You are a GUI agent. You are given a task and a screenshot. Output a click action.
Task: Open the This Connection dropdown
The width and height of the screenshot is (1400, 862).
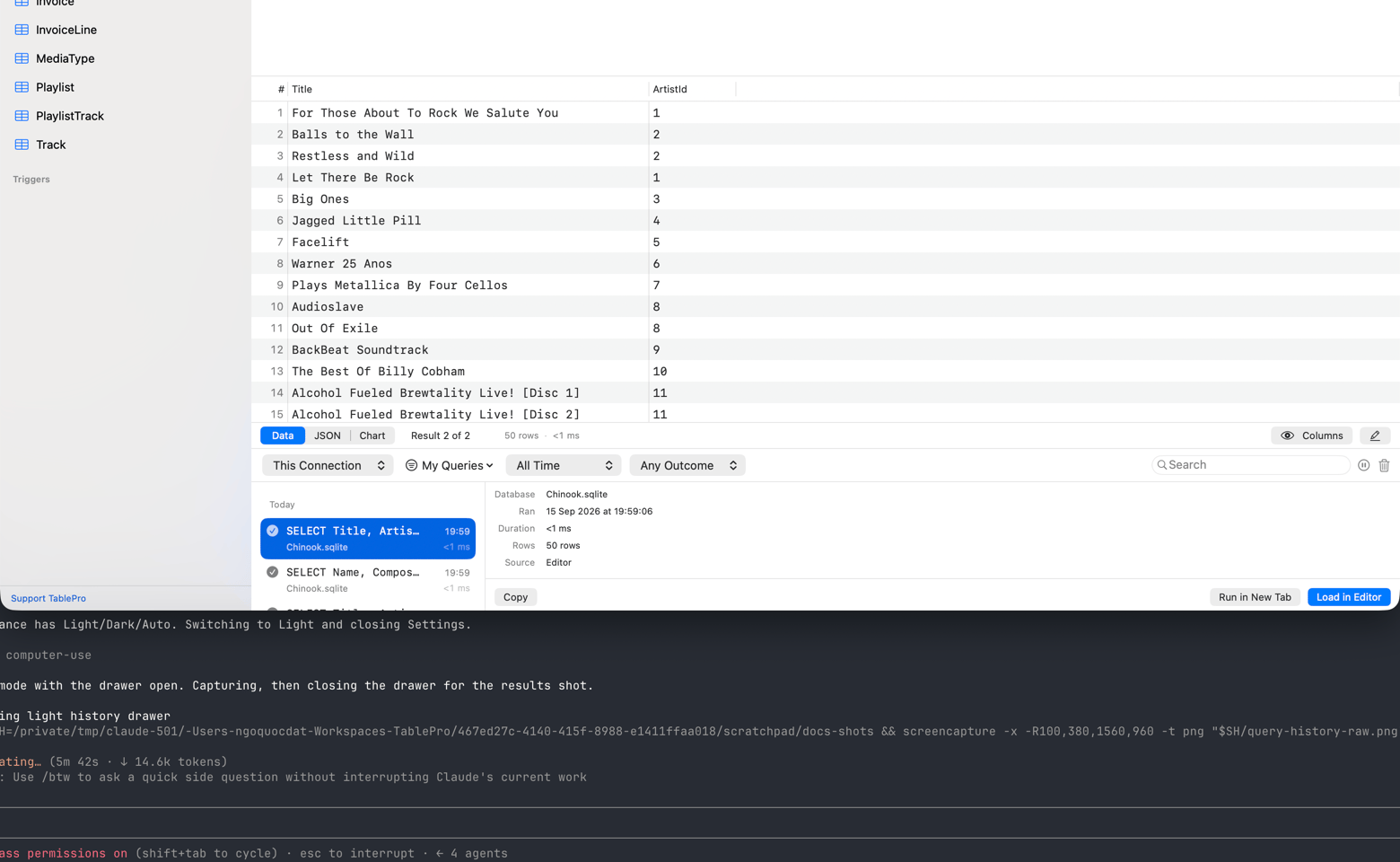(x=328, y=465)
